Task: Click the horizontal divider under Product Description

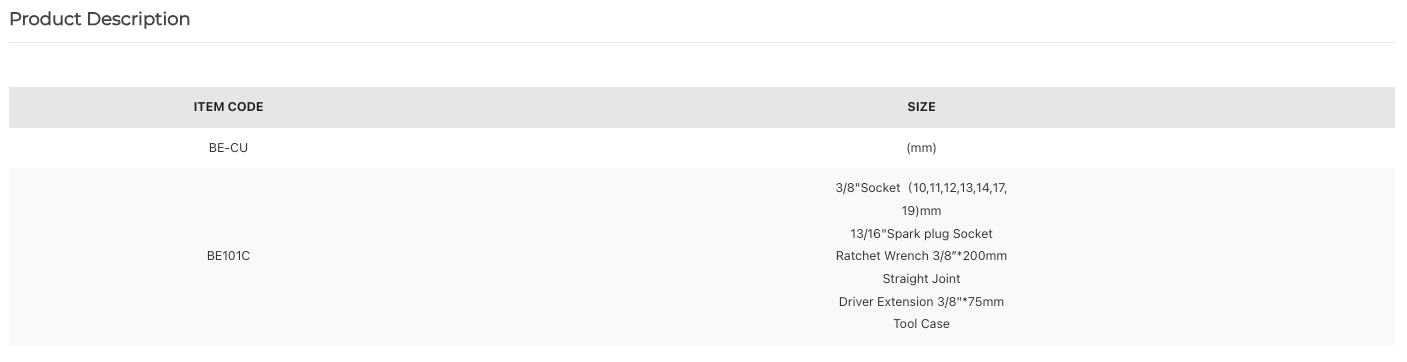Action: pyautogui.click(x=702, y=42)
